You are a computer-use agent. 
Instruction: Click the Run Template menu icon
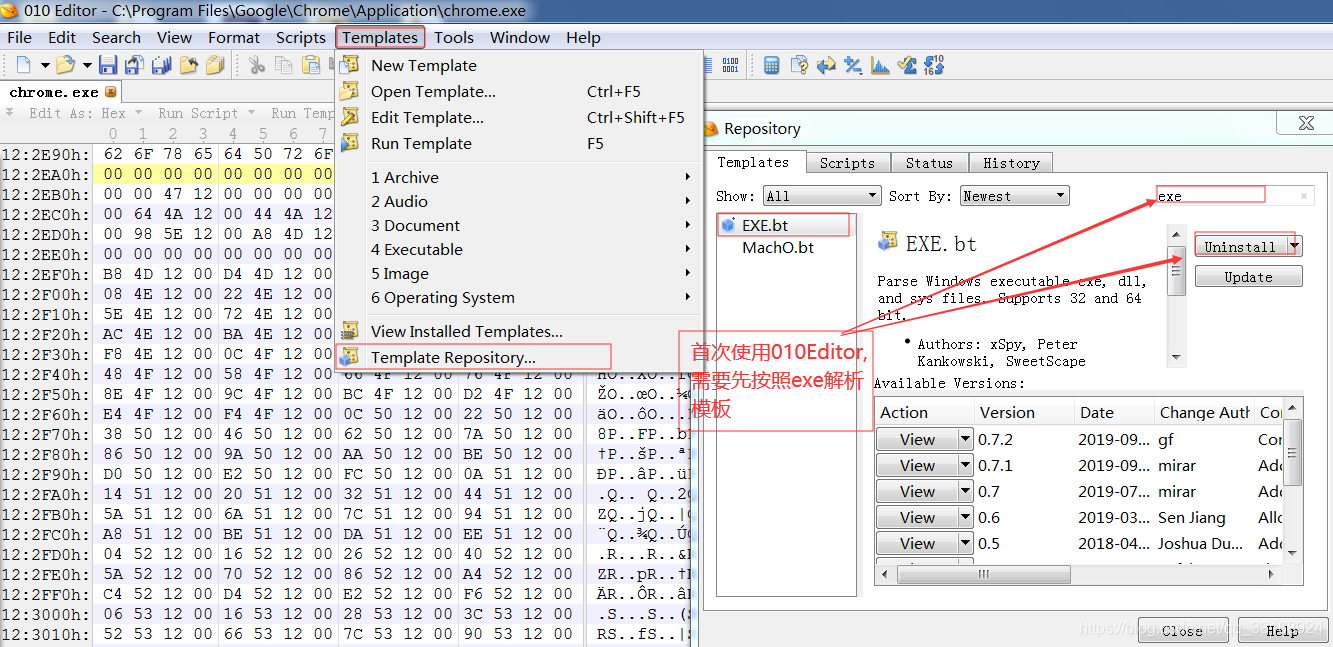coord(349,143)
